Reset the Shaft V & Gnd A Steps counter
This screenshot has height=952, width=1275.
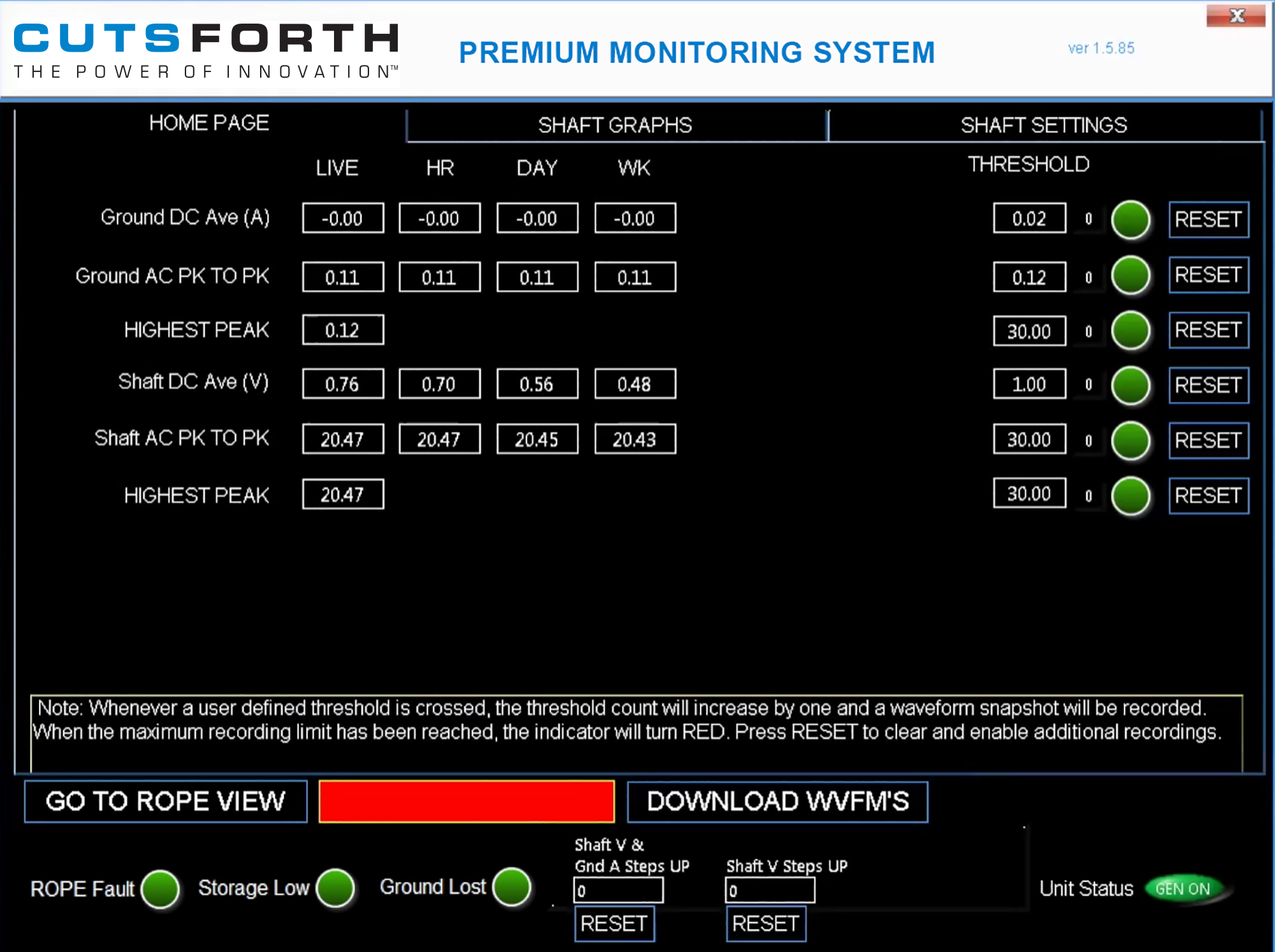pos(613,923)
